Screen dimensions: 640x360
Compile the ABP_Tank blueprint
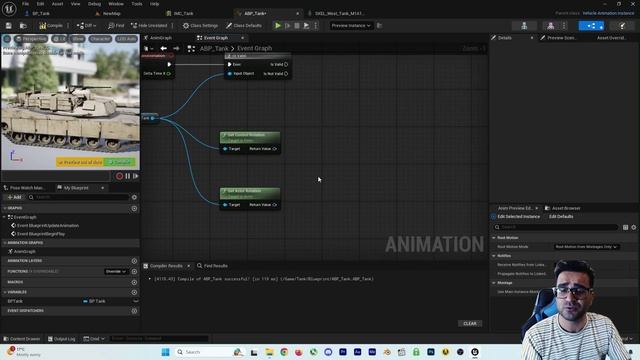click(x=51, y=26)
